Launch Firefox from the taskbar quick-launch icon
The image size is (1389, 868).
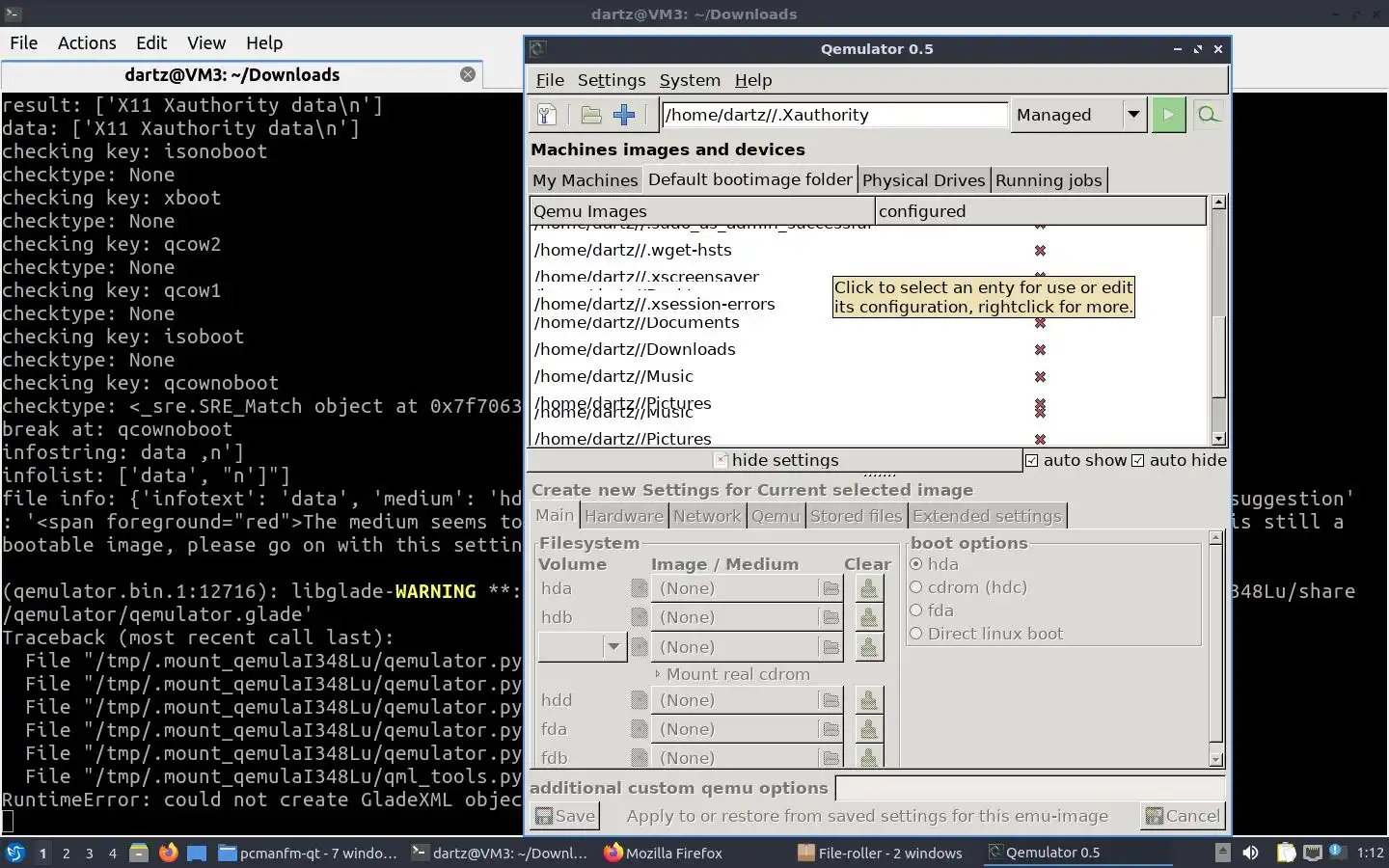(x=169, y=853)
